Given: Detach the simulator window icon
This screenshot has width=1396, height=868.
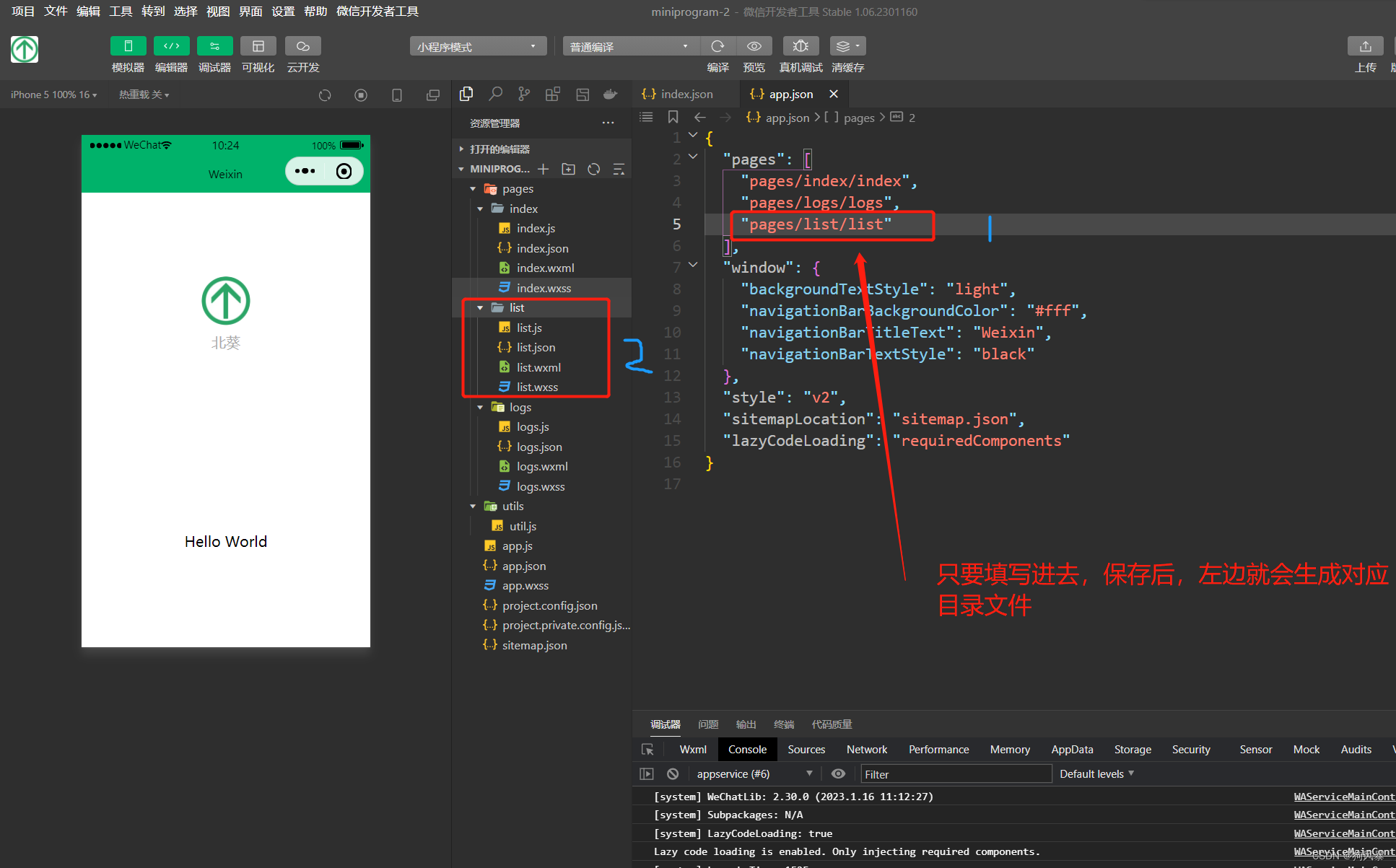Looking at the screenshot, I should pyautogui.click(x=433, y=95).
